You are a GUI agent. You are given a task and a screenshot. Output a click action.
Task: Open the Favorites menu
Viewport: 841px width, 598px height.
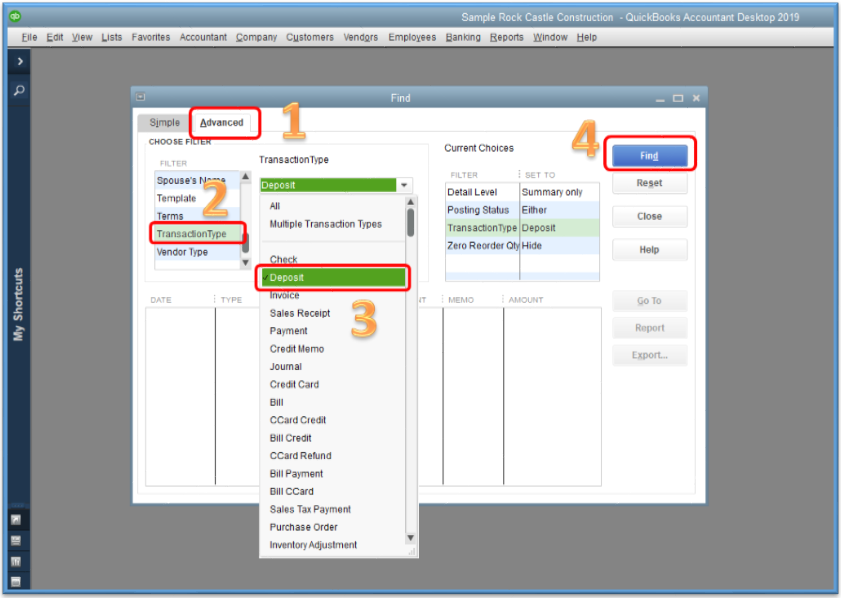(x=151, y=37)
